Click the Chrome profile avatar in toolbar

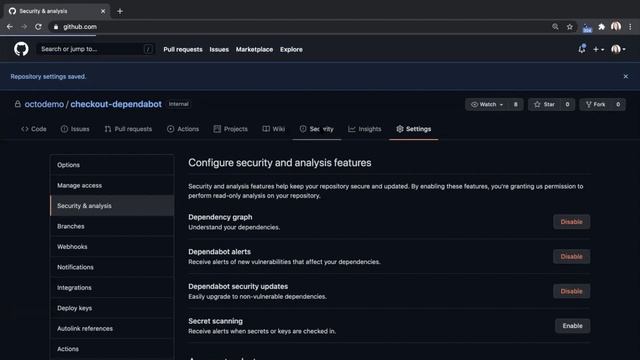tap(616, 27)
